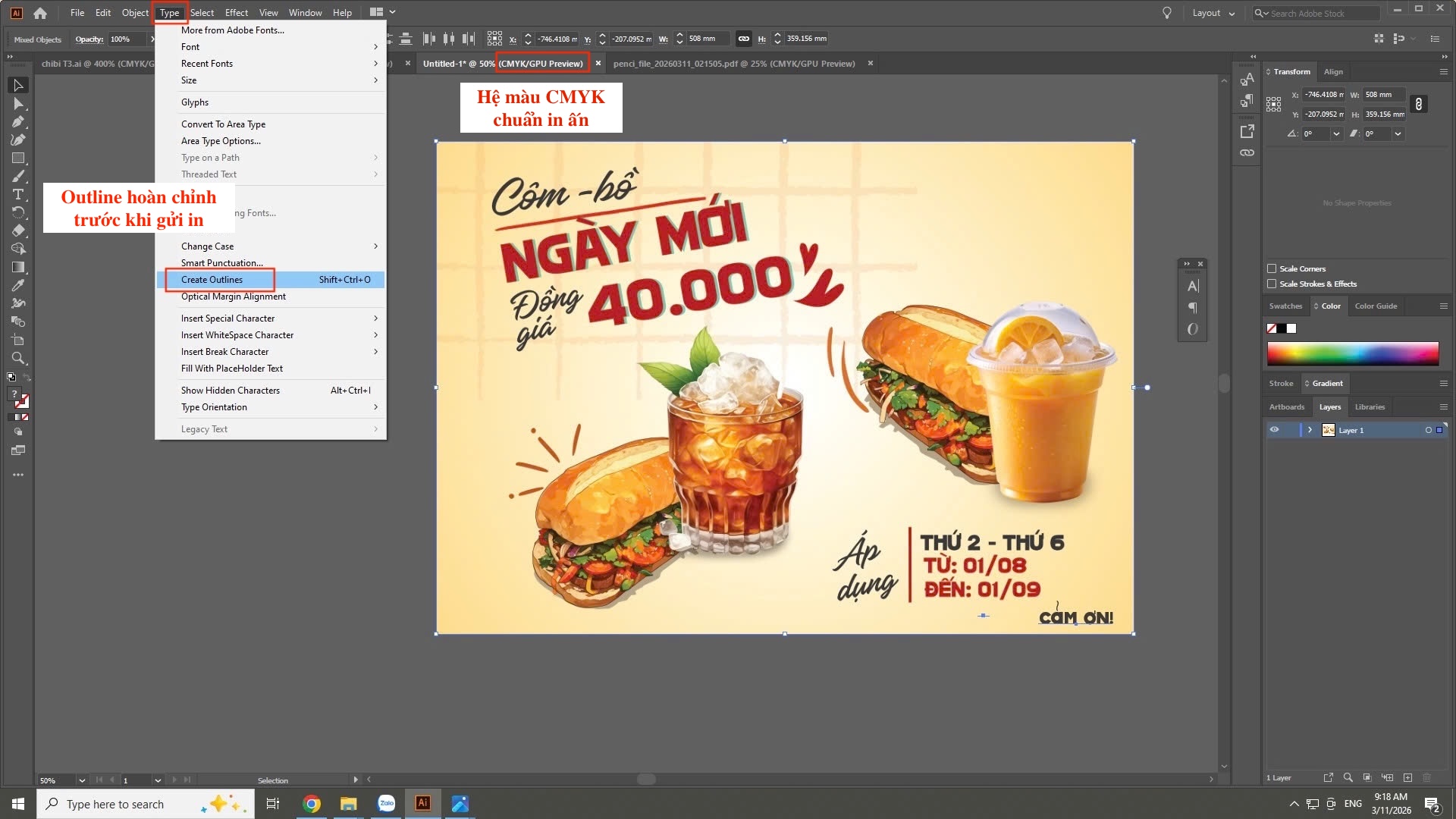Pick a color from the color spectrum bar
Viewport: 1456px width, 819px height.
[1352, 353]
